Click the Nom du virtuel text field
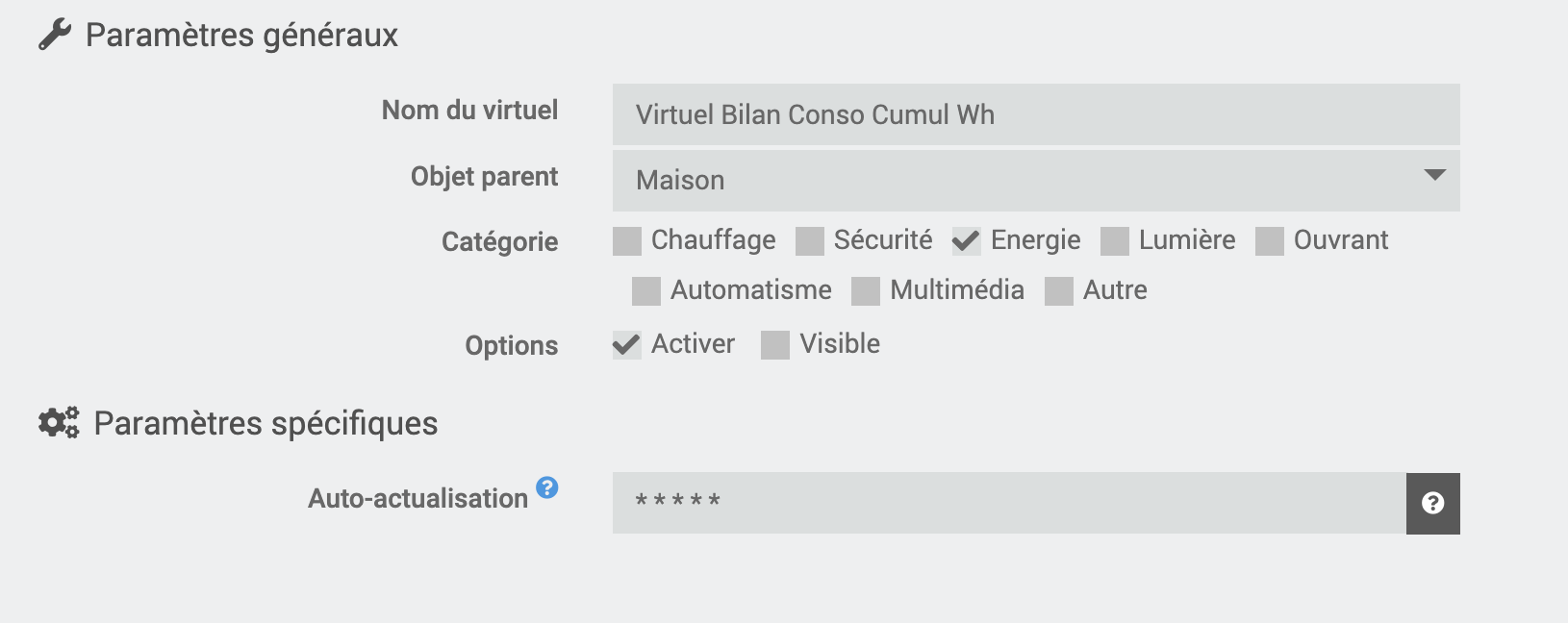The height and width of the screenshot is (623, 1568). tap(1035, 114)
